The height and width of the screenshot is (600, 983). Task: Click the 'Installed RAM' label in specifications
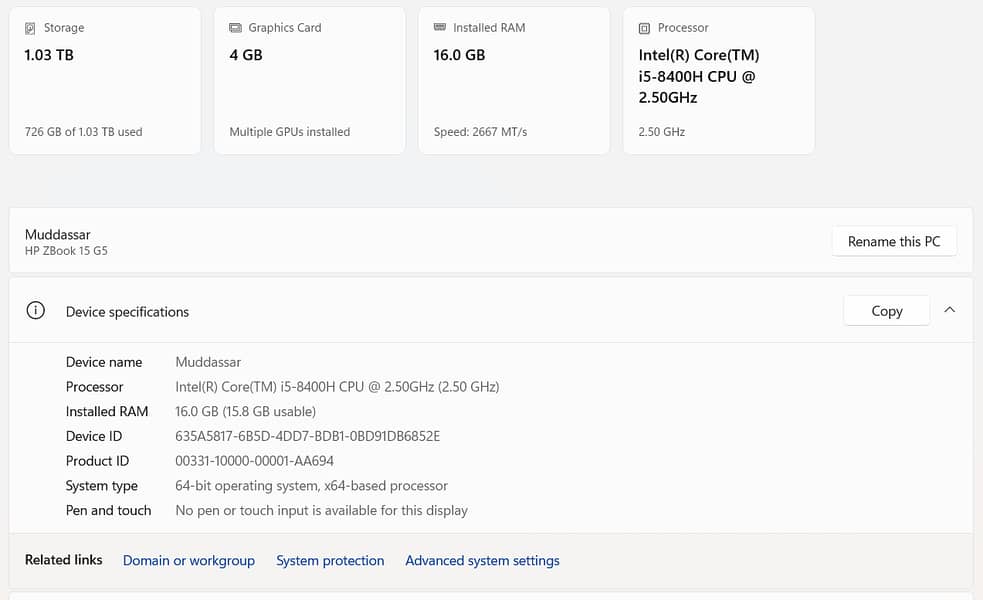[107, 411]
